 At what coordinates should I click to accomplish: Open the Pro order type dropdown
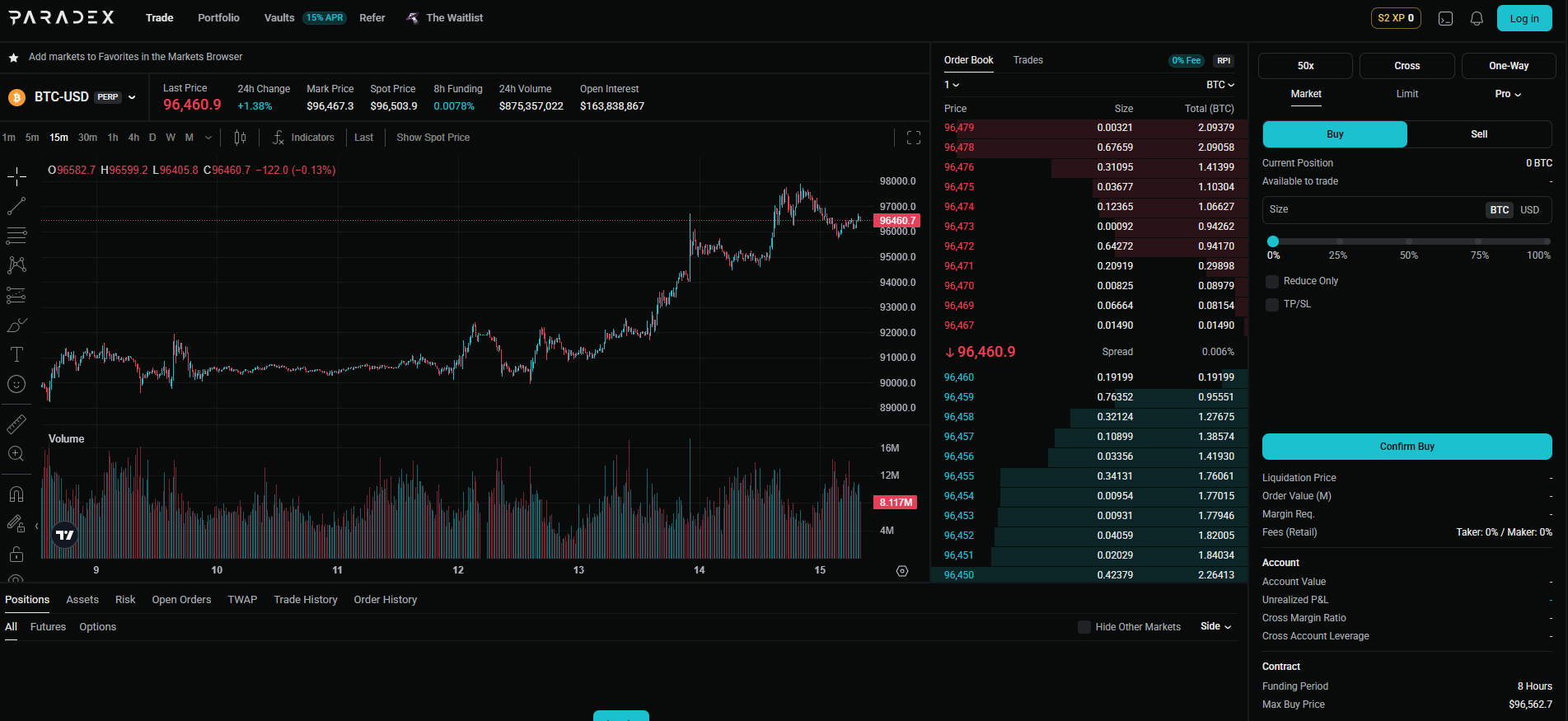[1508, 94]
